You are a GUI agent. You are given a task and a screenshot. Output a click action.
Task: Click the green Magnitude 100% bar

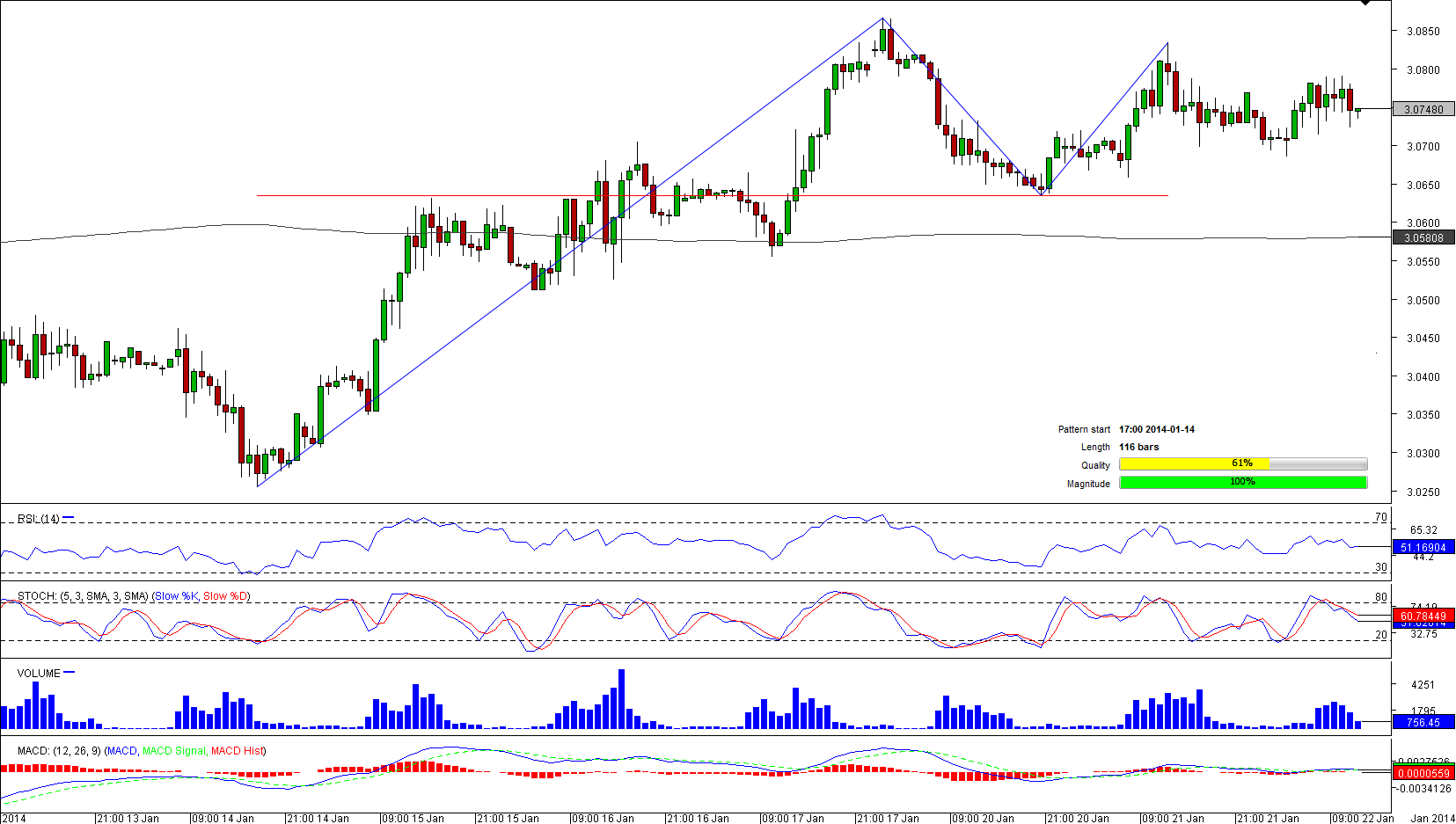1242,483
